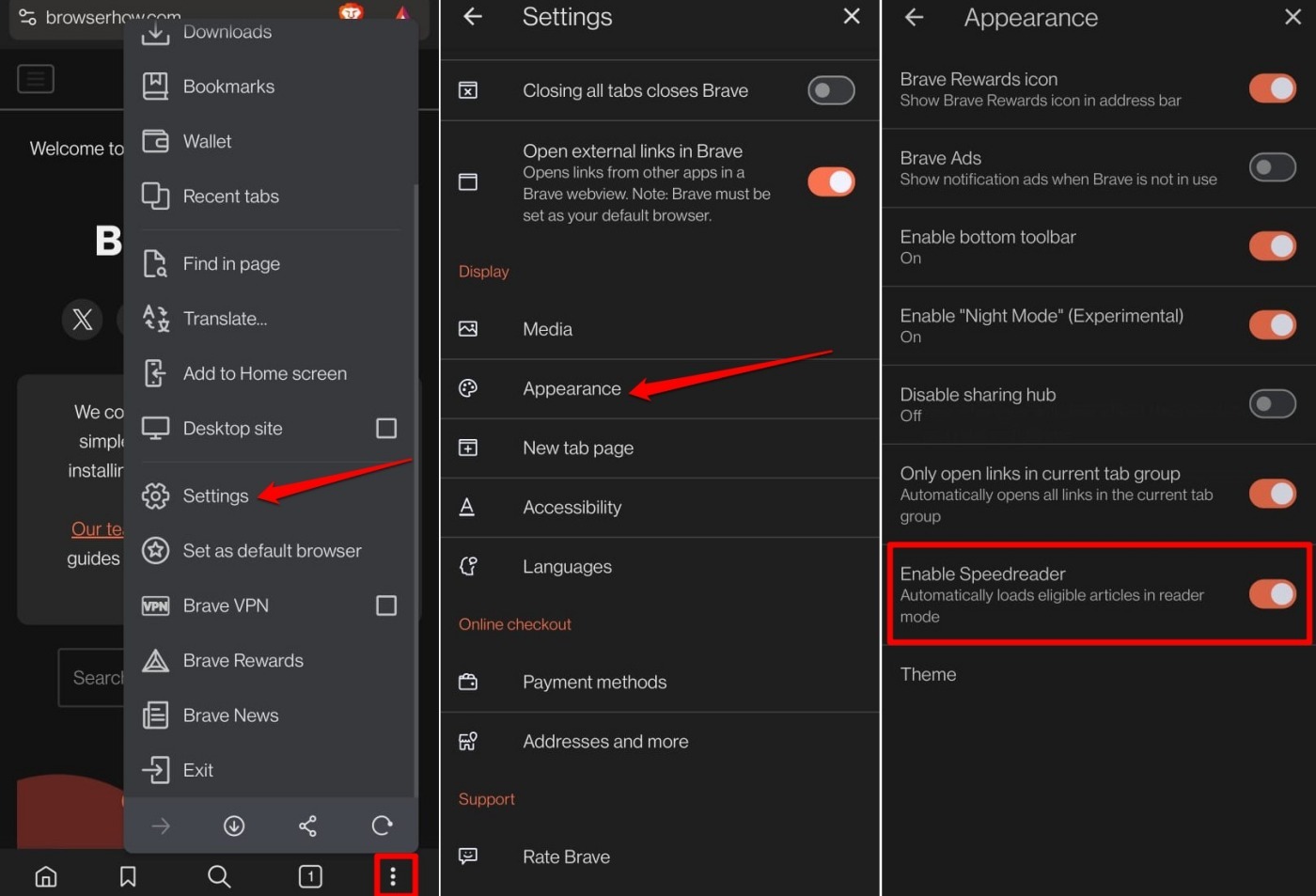The height and width of the screenshot is (896, 1316).
Task: Open the Theme setting
Action: click(x=1098, y=674)
